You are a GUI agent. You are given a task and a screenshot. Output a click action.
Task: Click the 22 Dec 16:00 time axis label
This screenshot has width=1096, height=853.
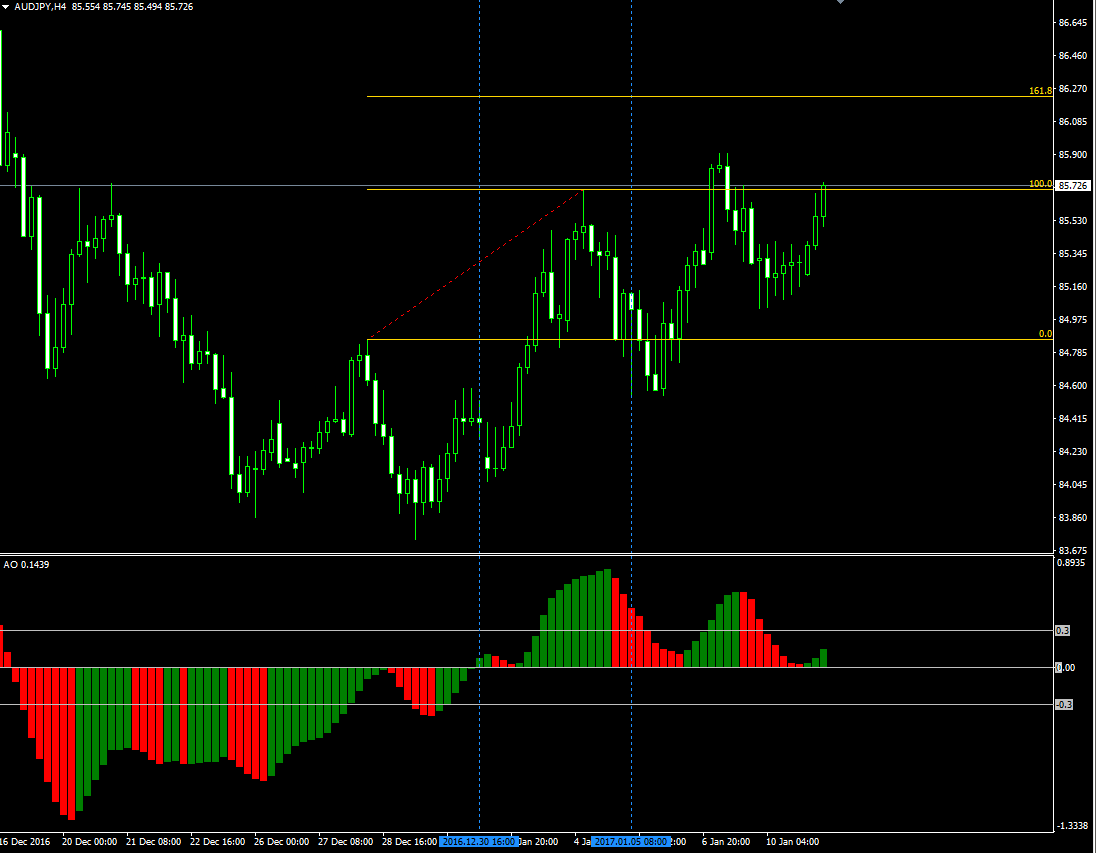[217, 842]
